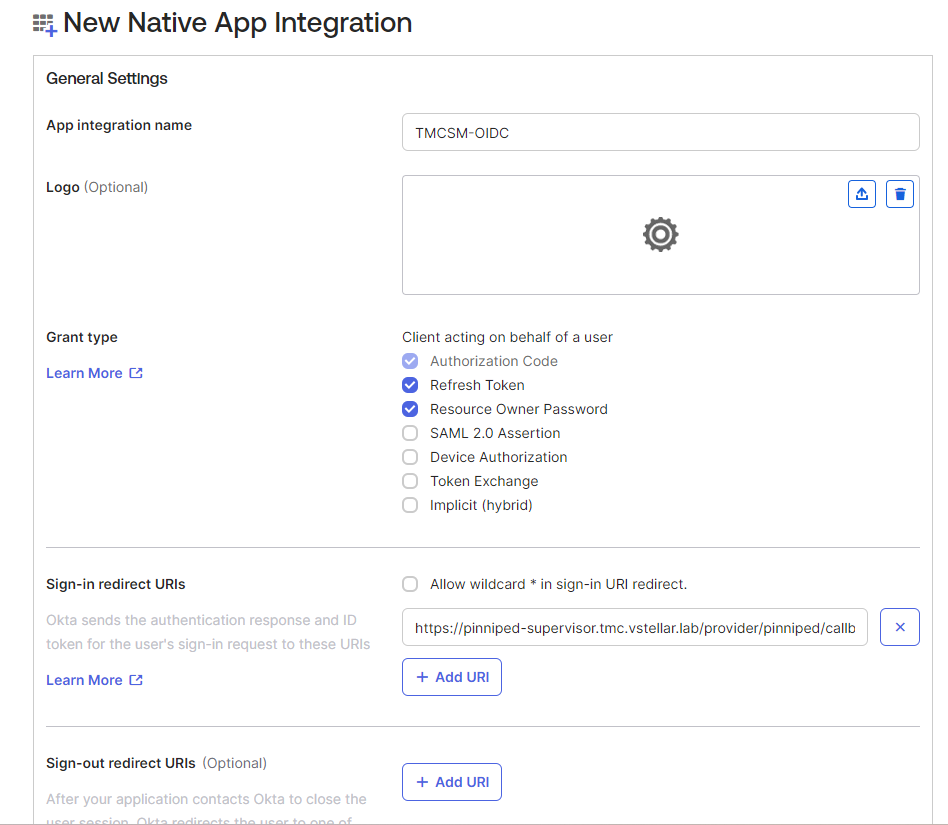The height and width of the screenshot is (825, 948).
Task: Click Add URI for sign-out redirects
Action: point(452,782)
